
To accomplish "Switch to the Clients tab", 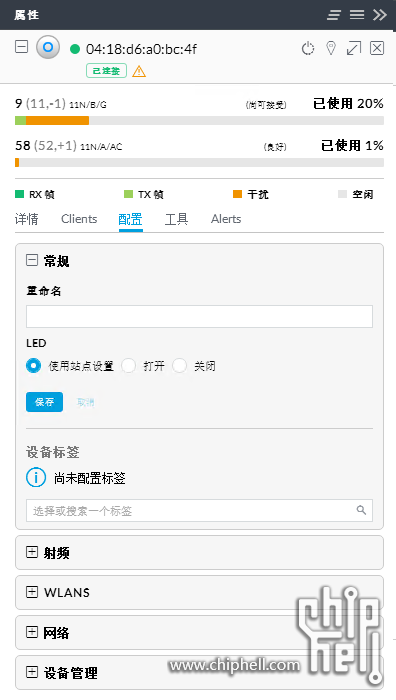I will tap(79, 219).
